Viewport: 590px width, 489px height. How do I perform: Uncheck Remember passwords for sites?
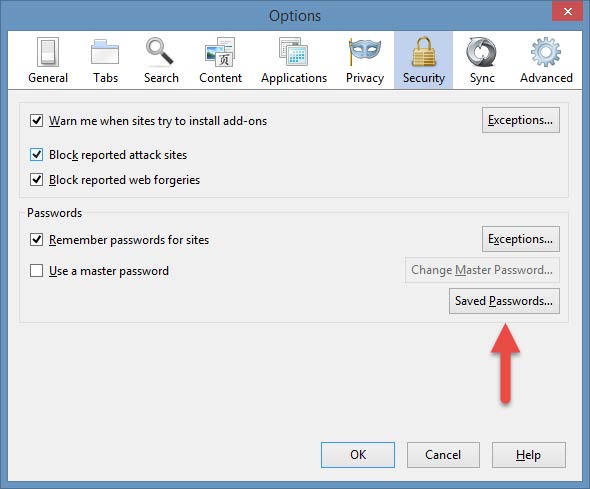coord(36,240)
